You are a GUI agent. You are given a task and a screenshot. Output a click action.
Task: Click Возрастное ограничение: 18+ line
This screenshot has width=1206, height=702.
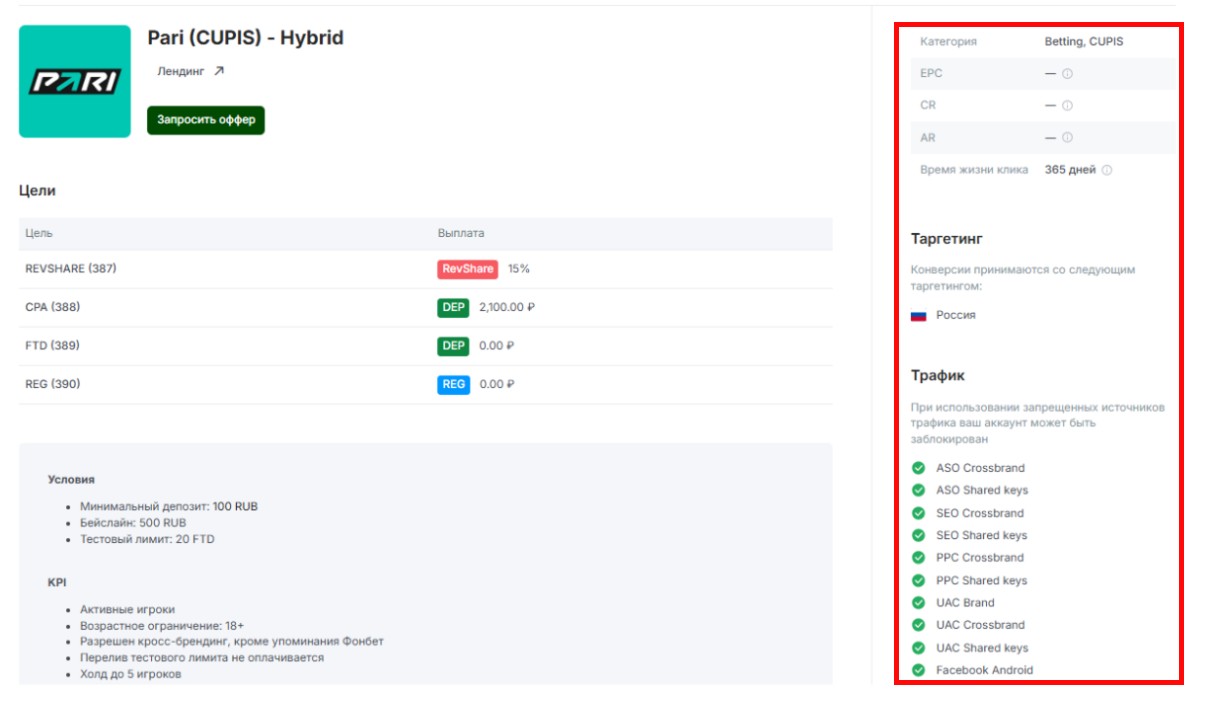click(162, 625)
